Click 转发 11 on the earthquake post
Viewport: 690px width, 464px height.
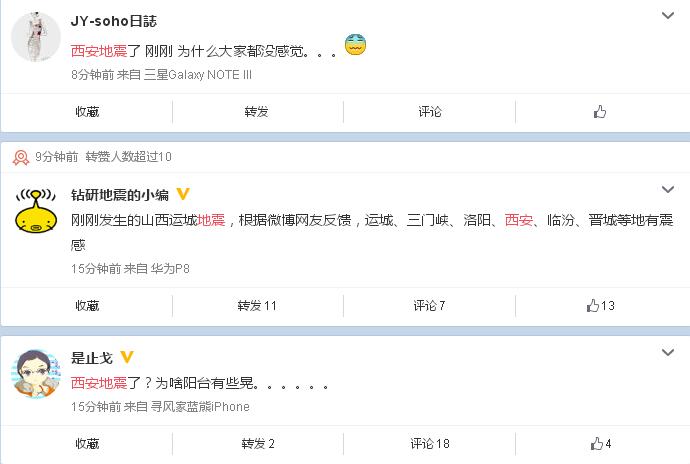tap(257, 306)
